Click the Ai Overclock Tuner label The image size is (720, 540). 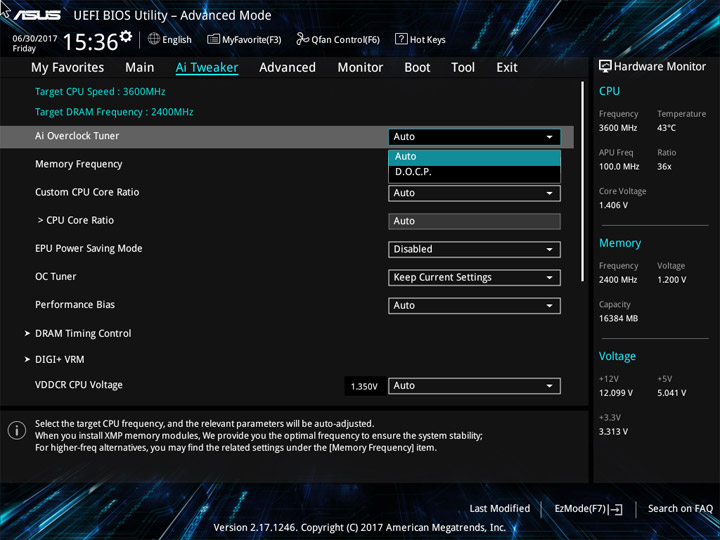tap(77, 136)
